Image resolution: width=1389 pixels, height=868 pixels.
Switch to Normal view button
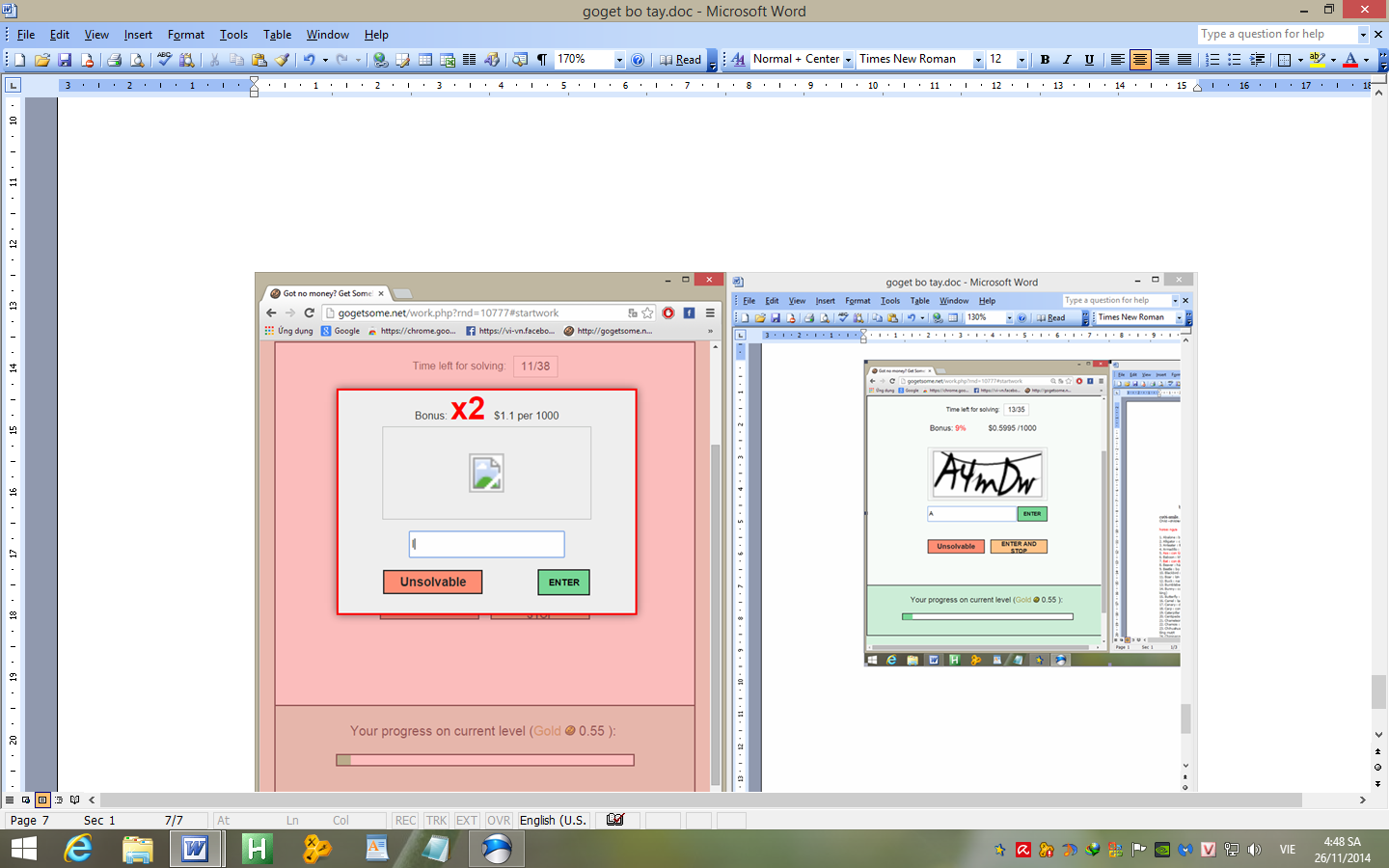click(x=10, y=800)
